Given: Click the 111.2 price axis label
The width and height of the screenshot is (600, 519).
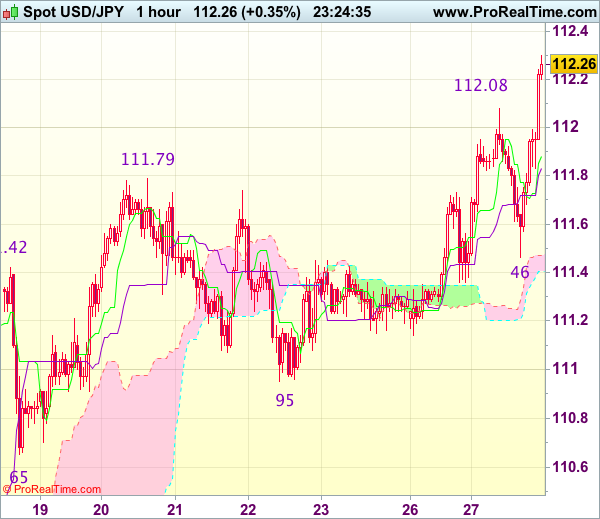Looking at the screenshot, I should (x=571, y=320).
